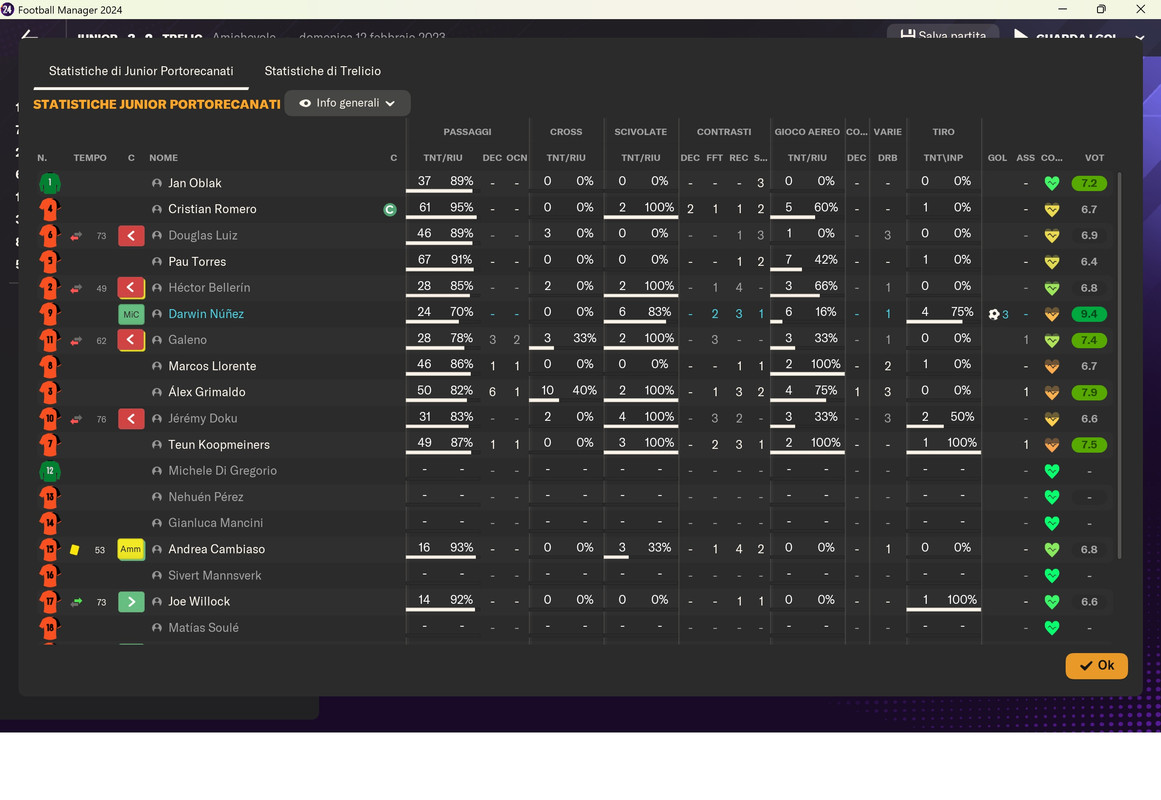Click the PASSAGGI TNT/RIU column header
The height and width of the screenshot is (800, 1161).
click(x=443, y=158)
